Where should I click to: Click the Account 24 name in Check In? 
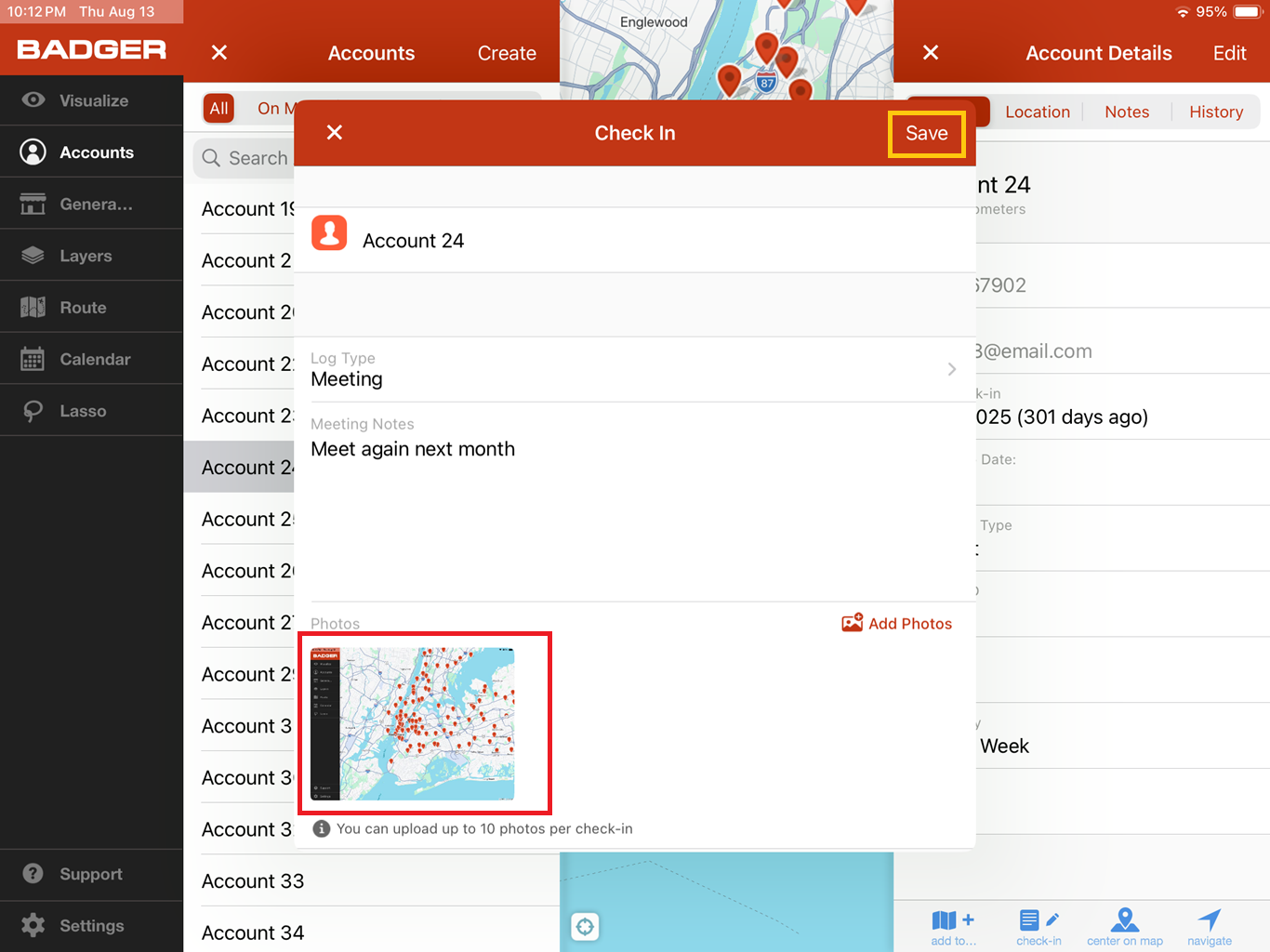pyautogui.click(x=413, y=241)
